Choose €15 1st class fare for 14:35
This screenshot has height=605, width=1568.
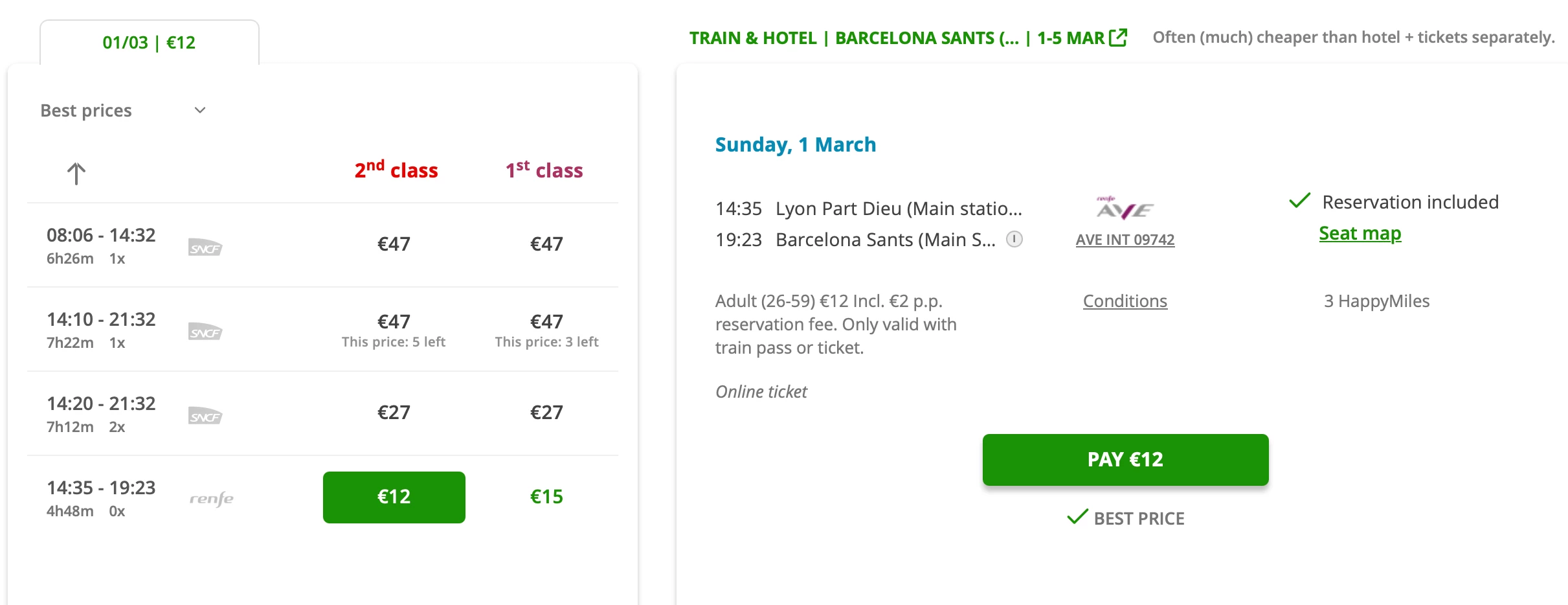(546, 497)
